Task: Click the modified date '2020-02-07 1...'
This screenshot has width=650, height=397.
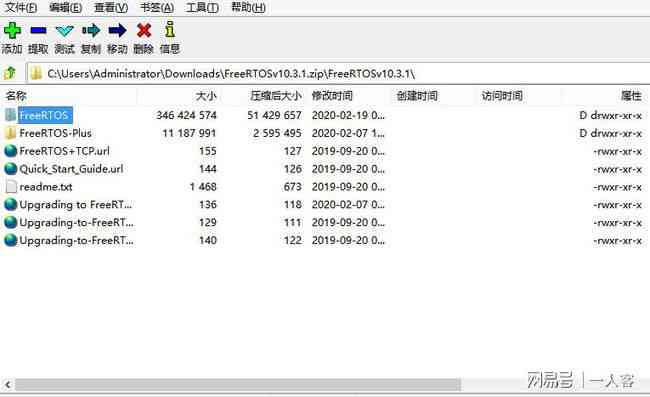Action: [x=348, y=133]
